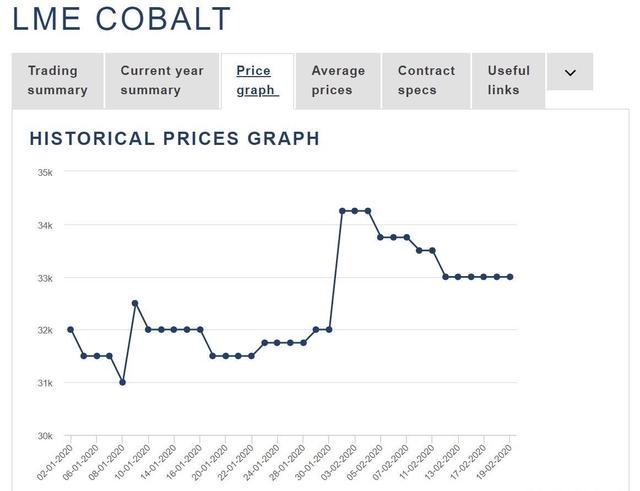This screenshot has width=640, height=491.
Task: Click the 35k y-axis label
Action: pyautogui.click(x=45, y=172)
